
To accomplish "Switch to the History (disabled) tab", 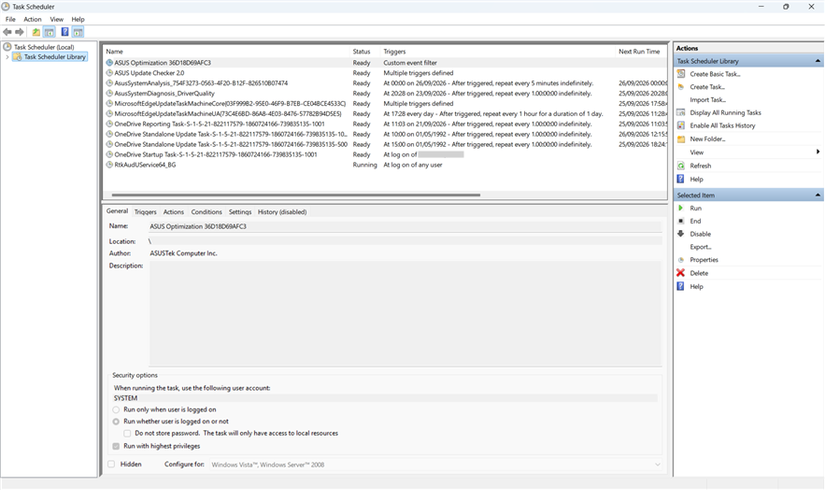I will [282, 212].
